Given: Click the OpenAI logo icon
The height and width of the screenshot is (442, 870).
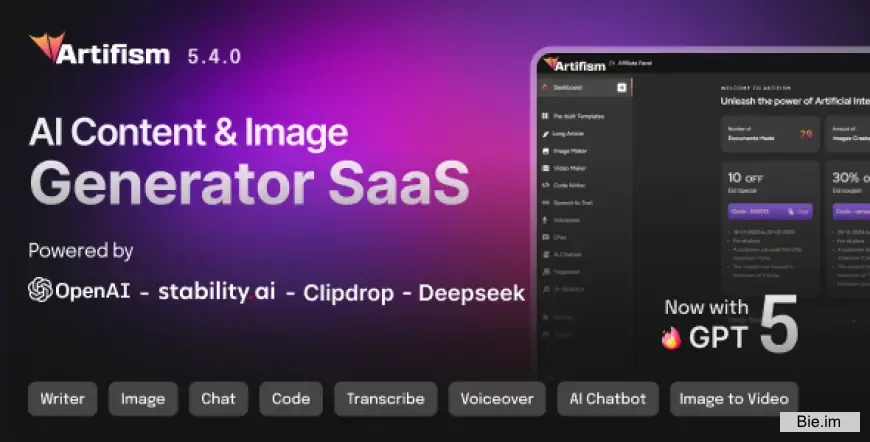Looking at the screenshot, I should 41,290.
